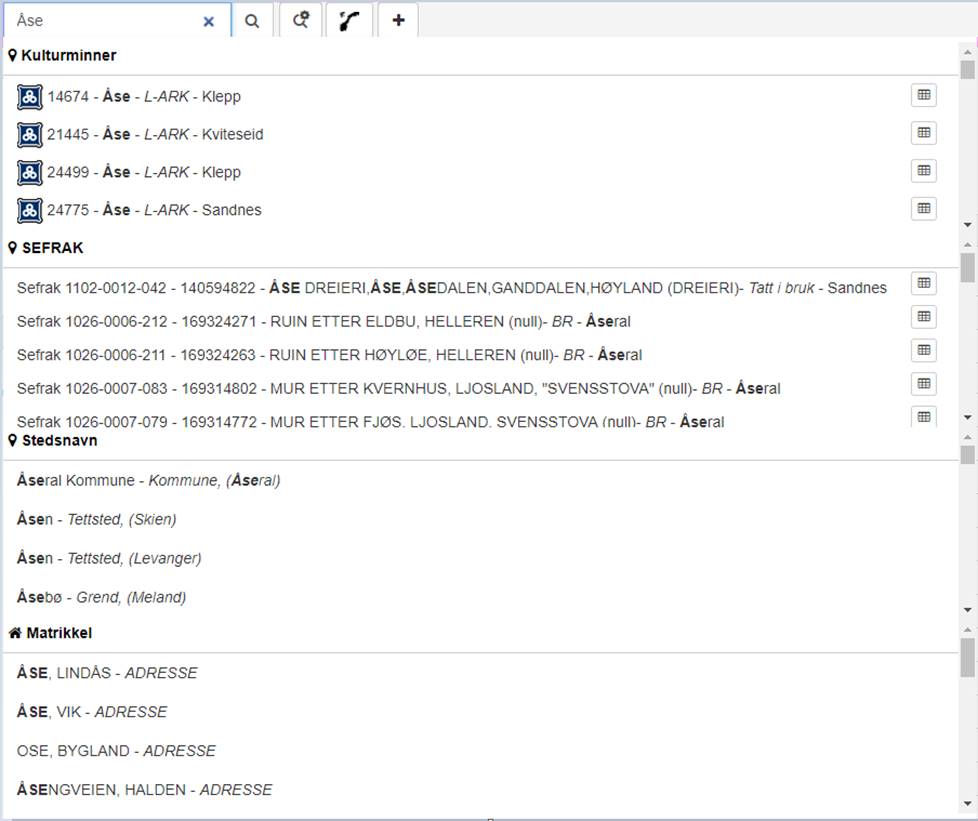Screen dimensions: 978x821
Task: Open table view for ÅSE DREIERI Sefrak entry
Action: click(x=923, y=284)
